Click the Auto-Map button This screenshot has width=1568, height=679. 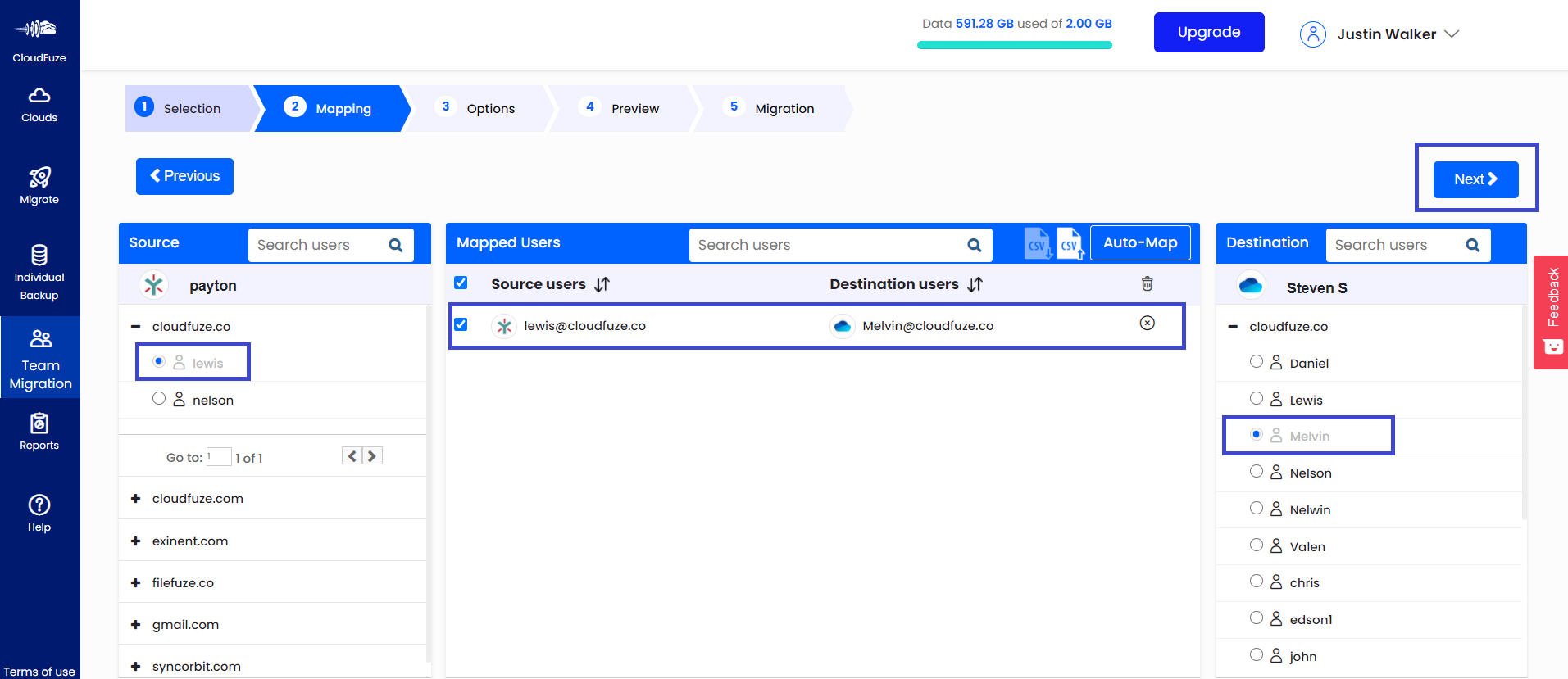(x=1140, y=242)
